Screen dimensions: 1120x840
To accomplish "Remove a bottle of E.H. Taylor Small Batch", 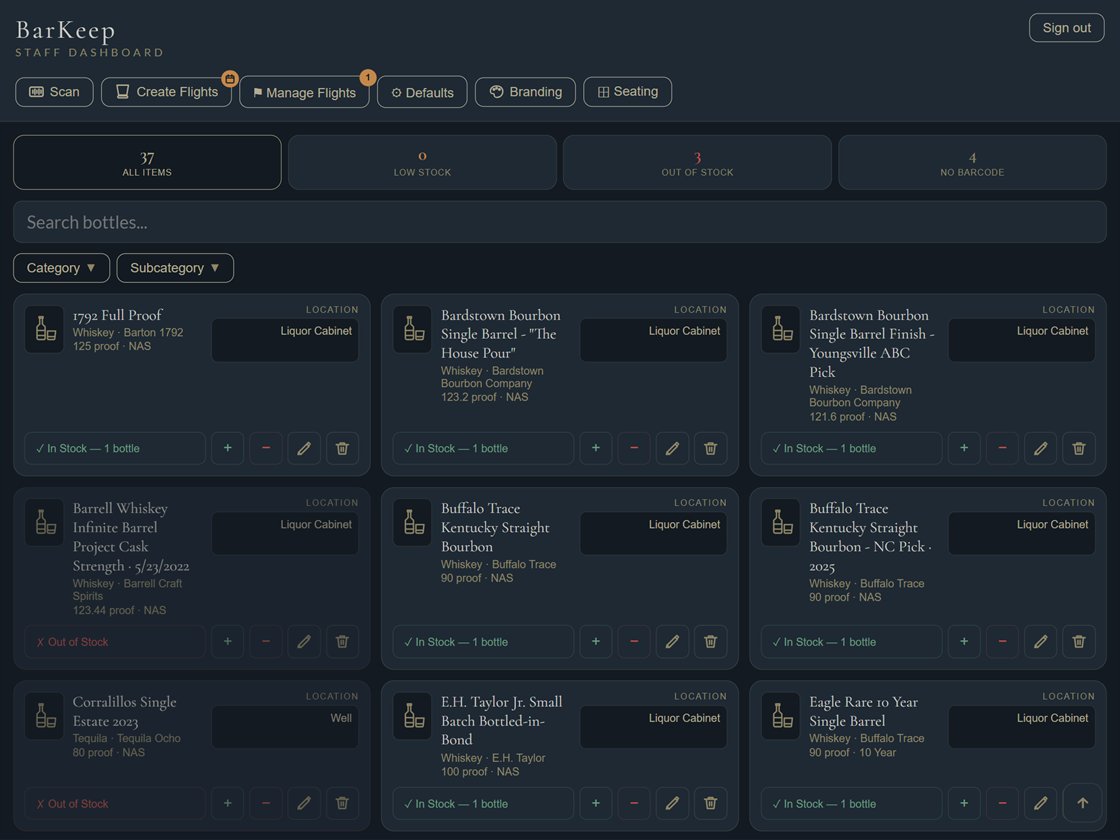I will click(634, 803).
